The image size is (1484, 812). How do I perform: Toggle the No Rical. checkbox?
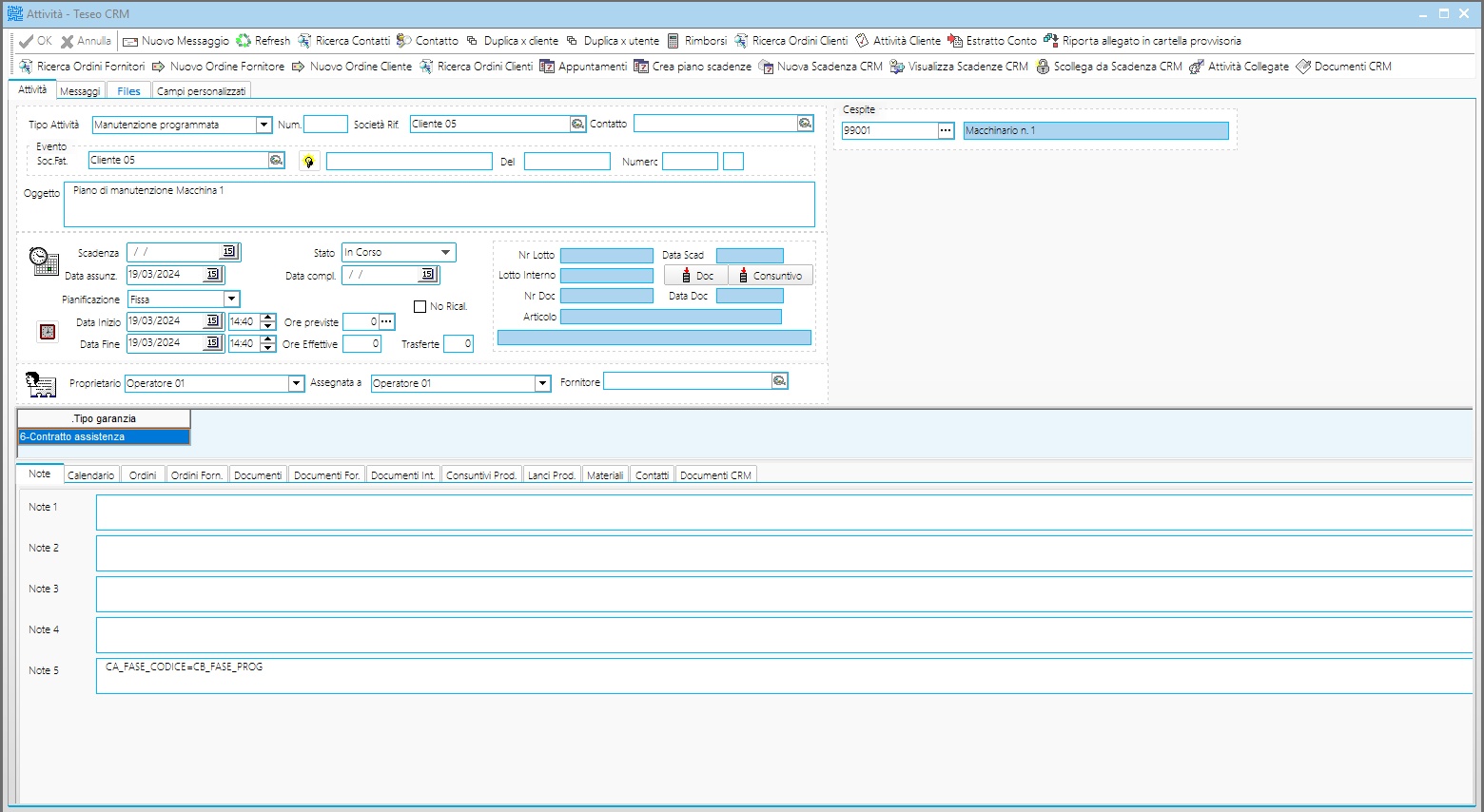[x=420, y=306]
